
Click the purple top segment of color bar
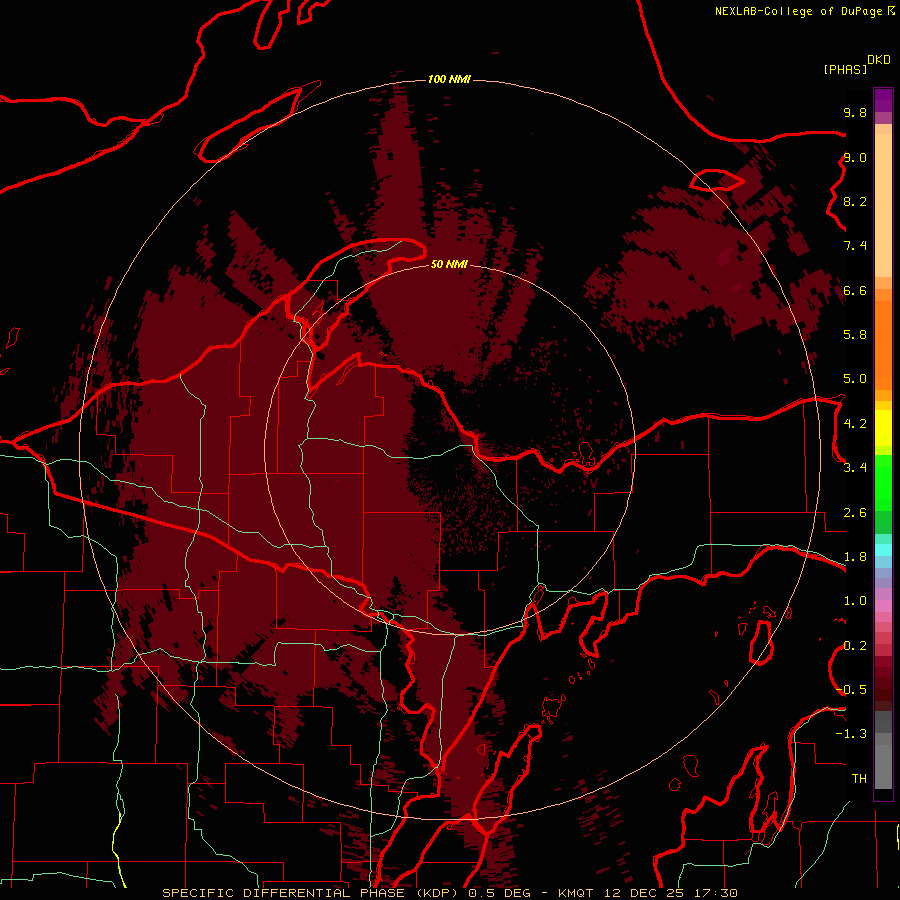tap(883, 100)
